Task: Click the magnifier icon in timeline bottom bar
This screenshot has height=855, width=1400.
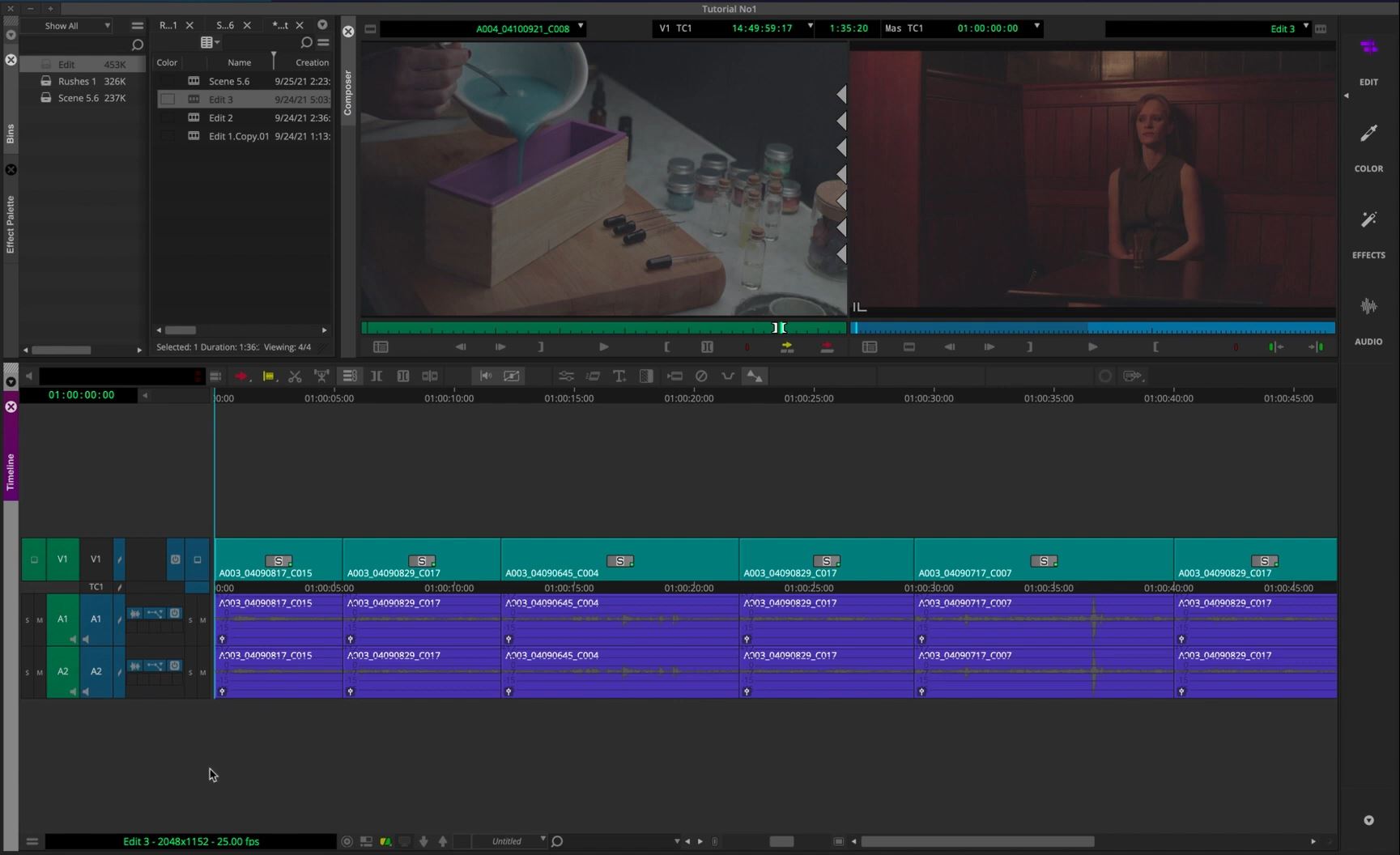Action: (x=557, y=841)
